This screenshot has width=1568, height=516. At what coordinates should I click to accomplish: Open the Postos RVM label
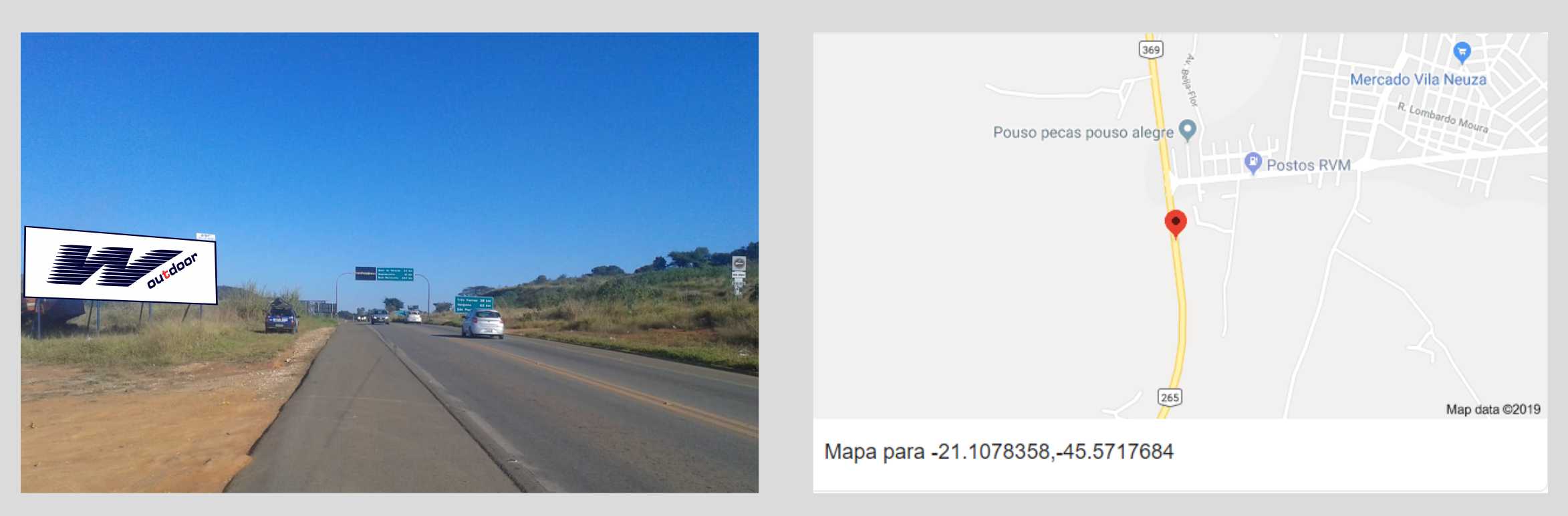point(1309,165)
